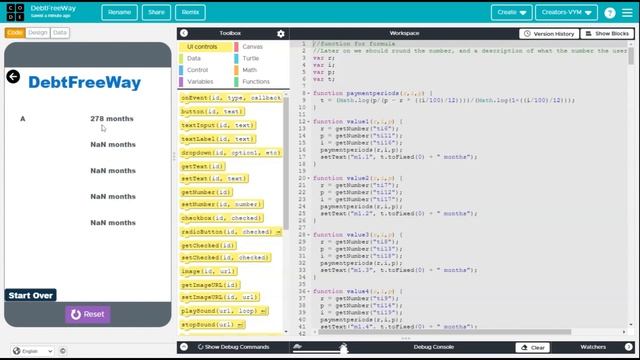Click the button(id, text) block
This screenshot has width=640, height=360.
pos(212,111)
